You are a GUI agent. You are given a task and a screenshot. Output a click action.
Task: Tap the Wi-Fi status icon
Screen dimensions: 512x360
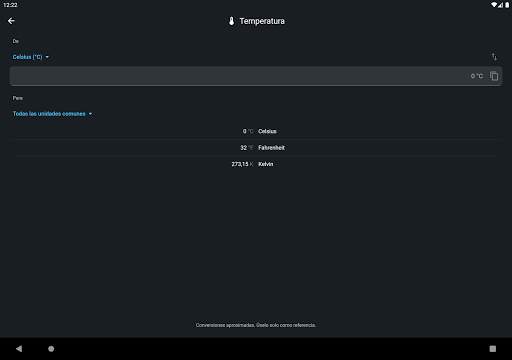494,5
